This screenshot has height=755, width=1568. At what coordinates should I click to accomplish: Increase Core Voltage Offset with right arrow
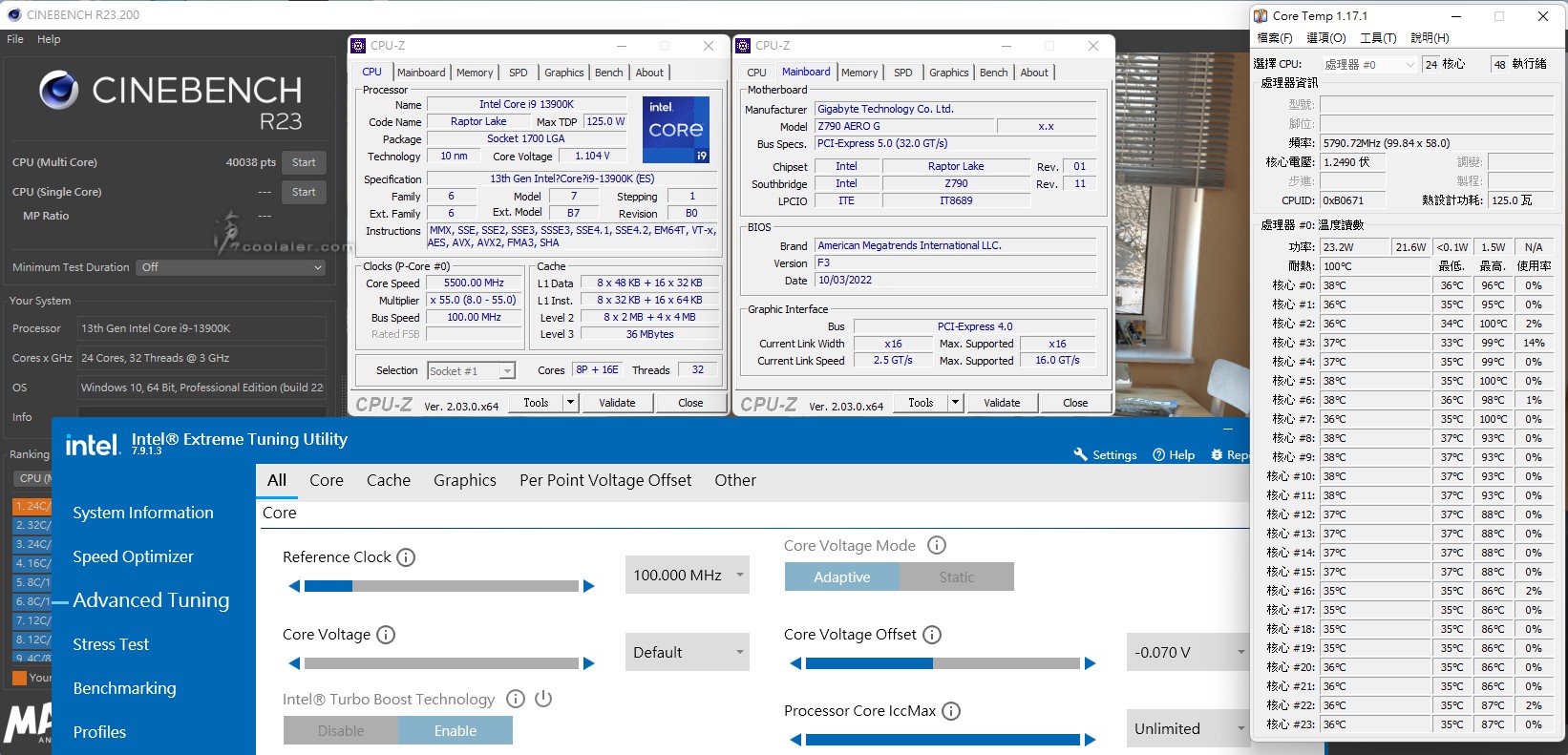pyautogui.click(x=1091, y=663)
